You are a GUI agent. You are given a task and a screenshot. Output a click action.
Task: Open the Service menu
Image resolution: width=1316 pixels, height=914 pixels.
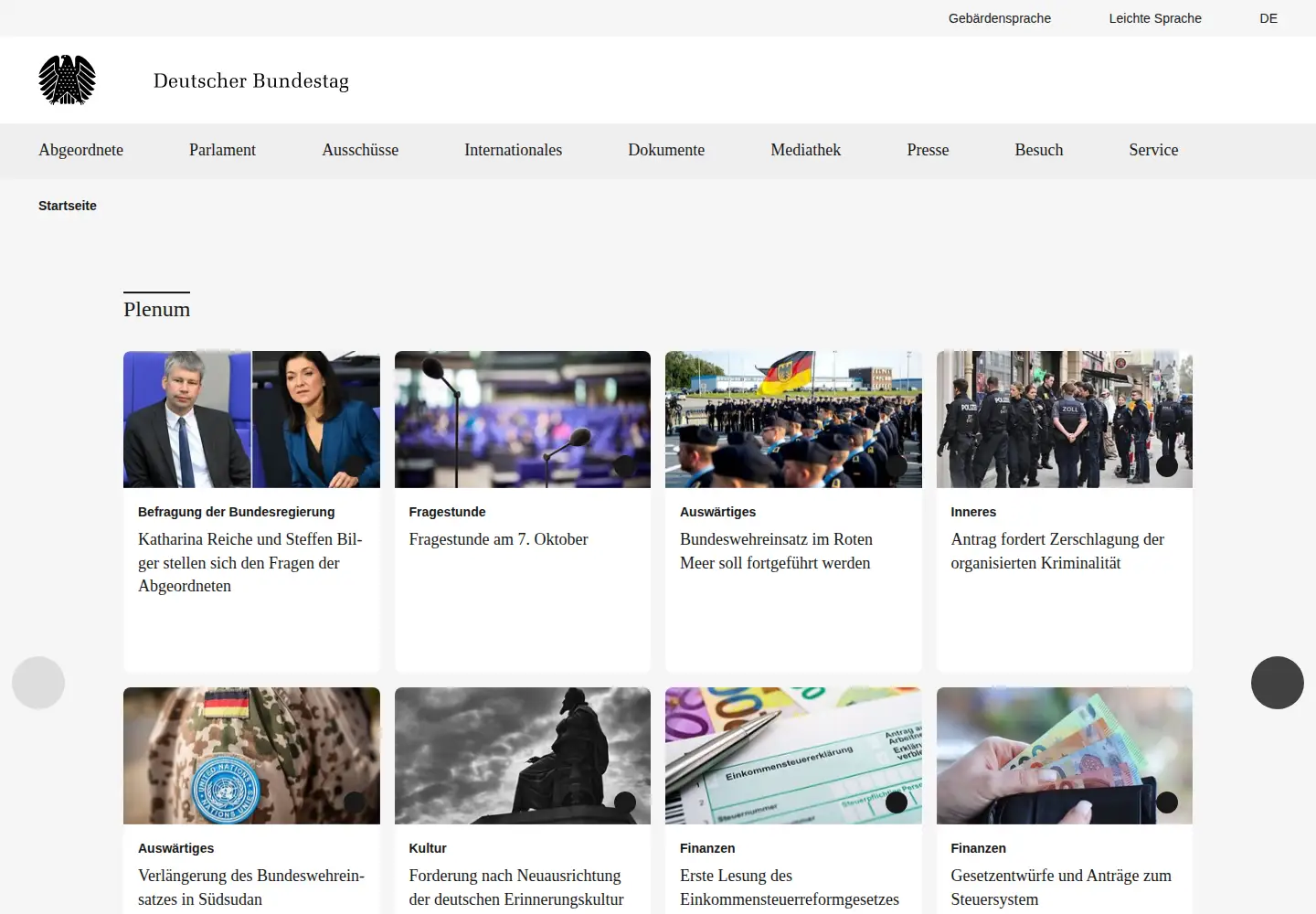[x=1153, y=150]
